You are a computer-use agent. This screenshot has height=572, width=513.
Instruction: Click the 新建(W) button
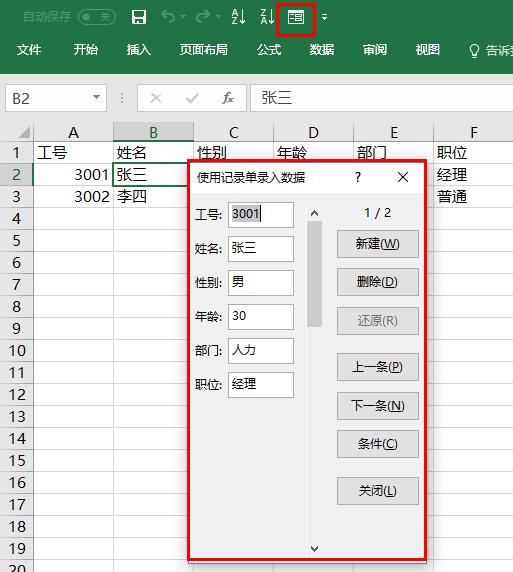378,244
